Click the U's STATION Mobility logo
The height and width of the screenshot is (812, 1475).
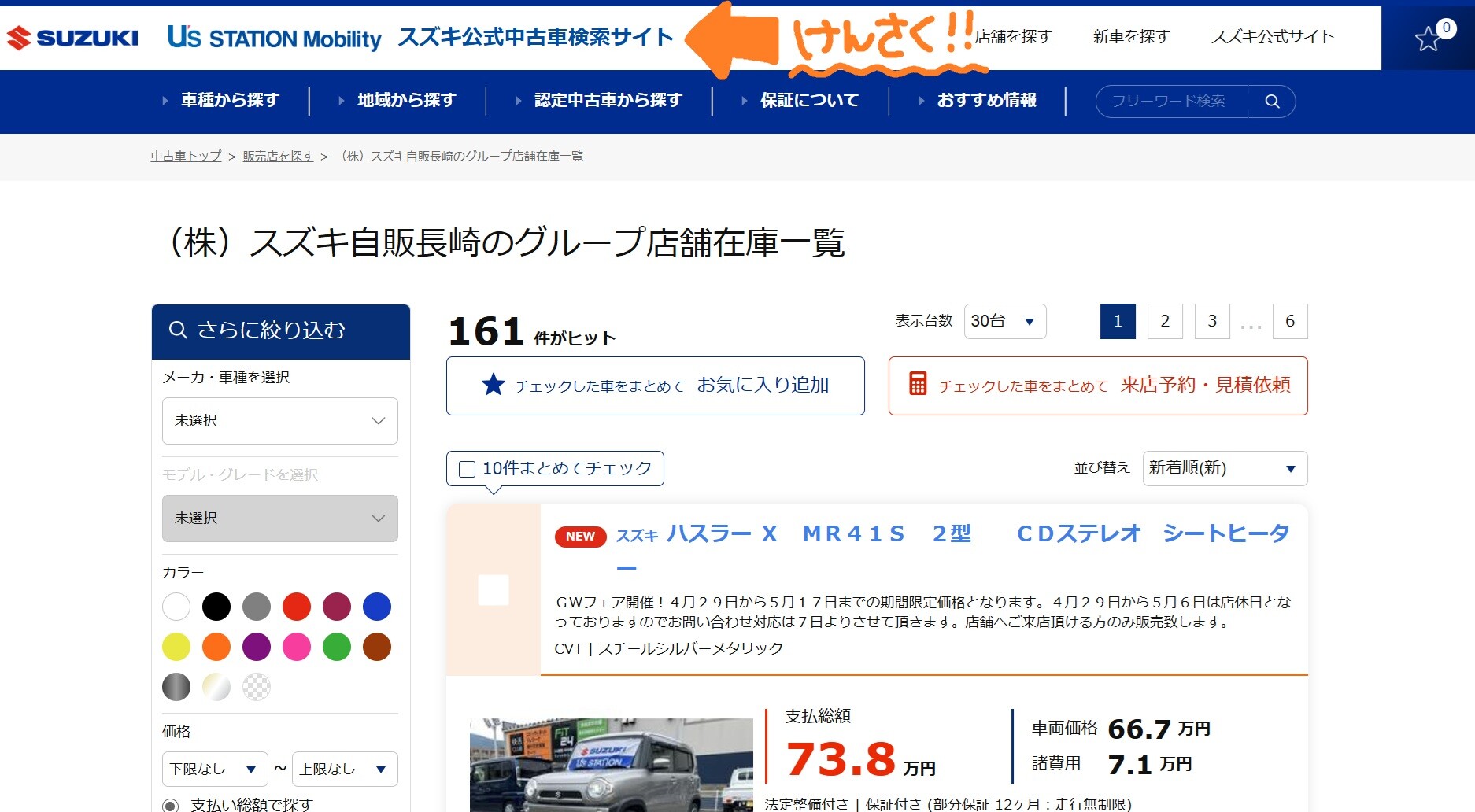[x=274, y=37]
